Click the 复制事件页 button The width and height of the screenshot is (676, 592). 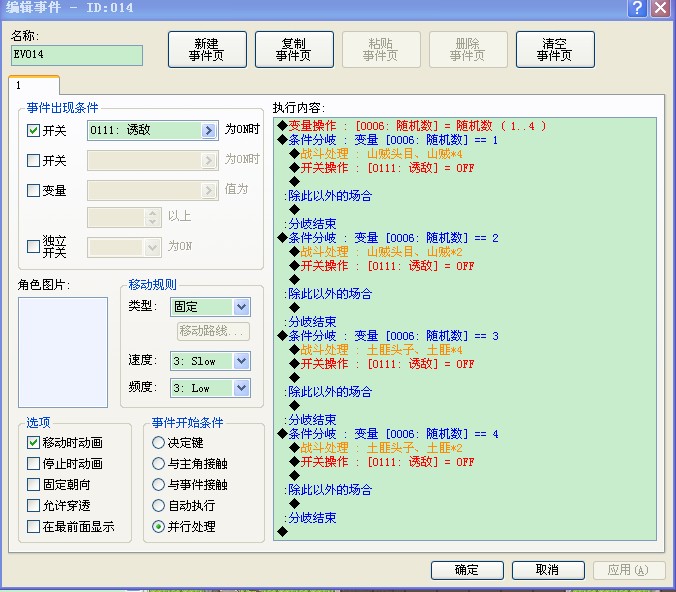pyautogui.click(x=294, y=50)
